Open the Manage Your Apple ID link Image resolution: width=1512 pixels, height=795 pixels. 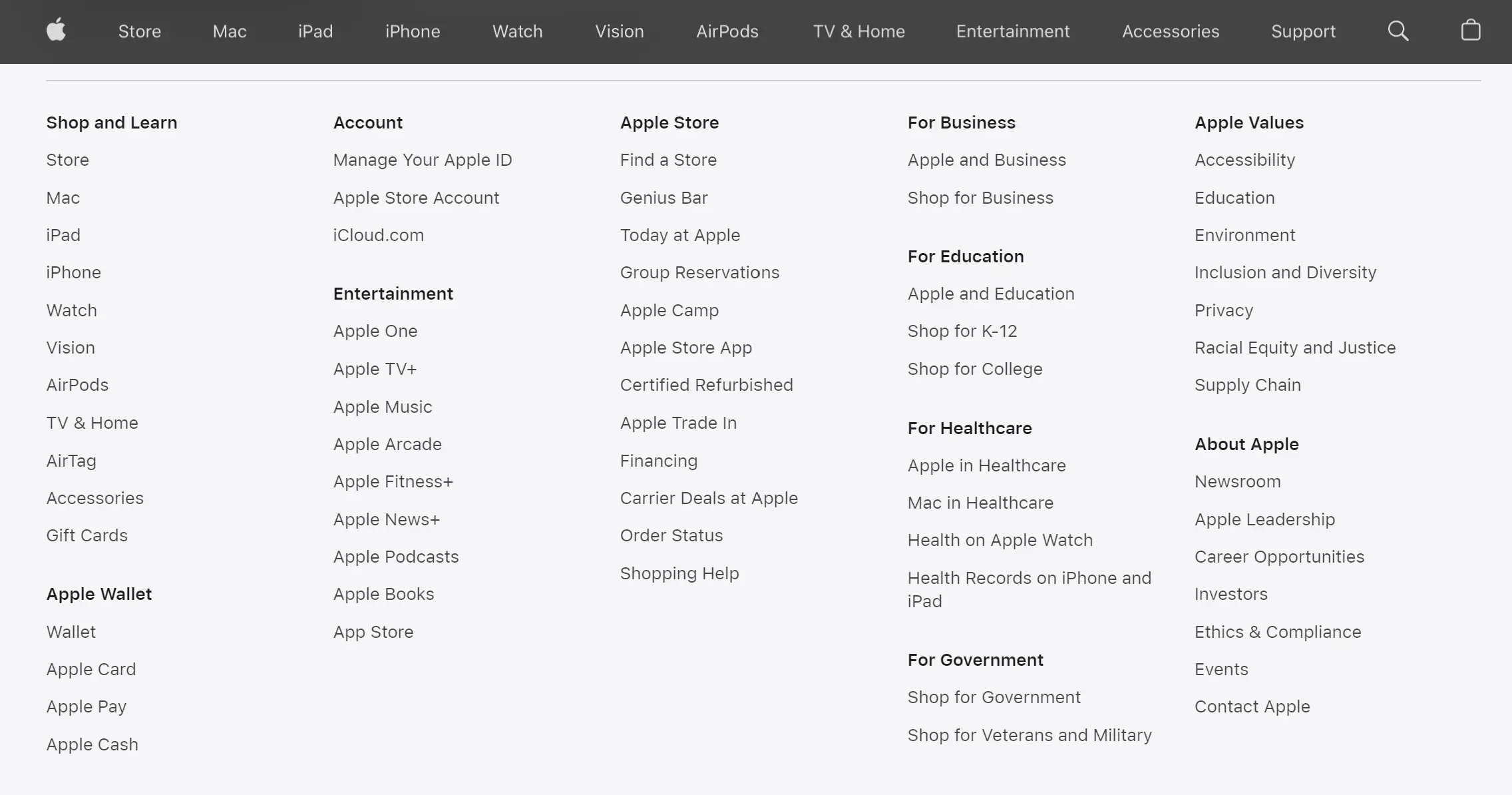pos(423,160)
